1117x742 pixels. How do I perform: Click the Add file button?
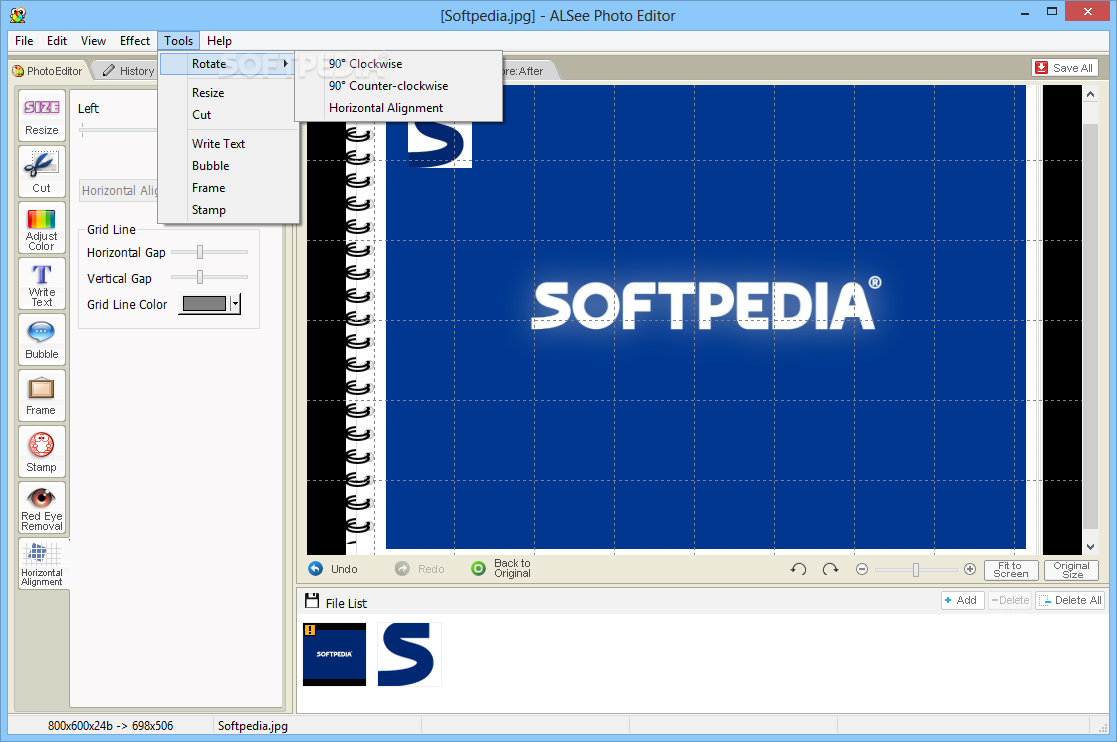click(x=962, y=600)
